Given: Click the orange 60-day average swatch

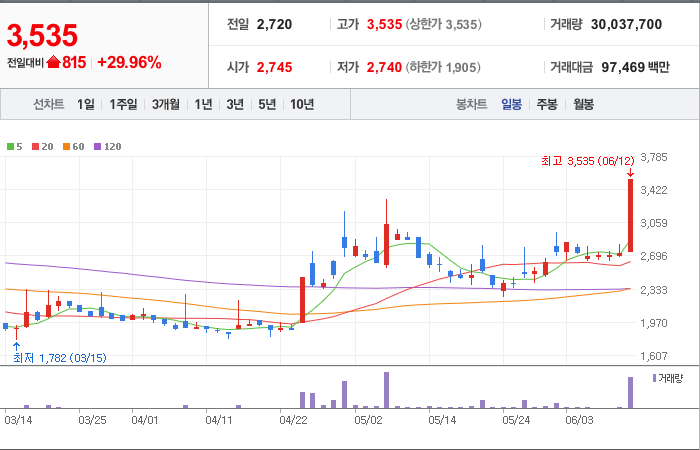Looking at the screenshot, I should tap(66, 146).
